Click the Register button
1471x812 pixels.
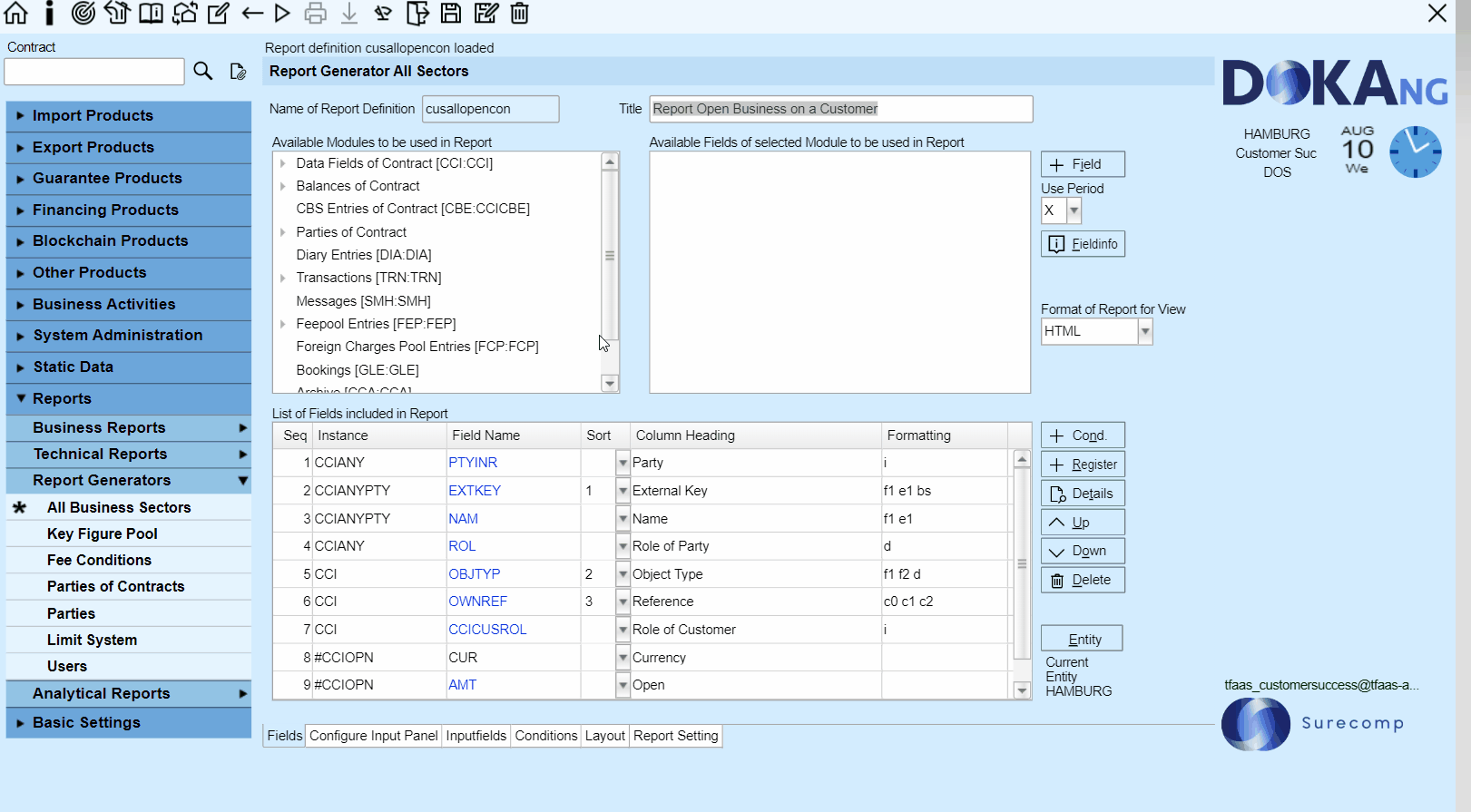pos(1083,465)
